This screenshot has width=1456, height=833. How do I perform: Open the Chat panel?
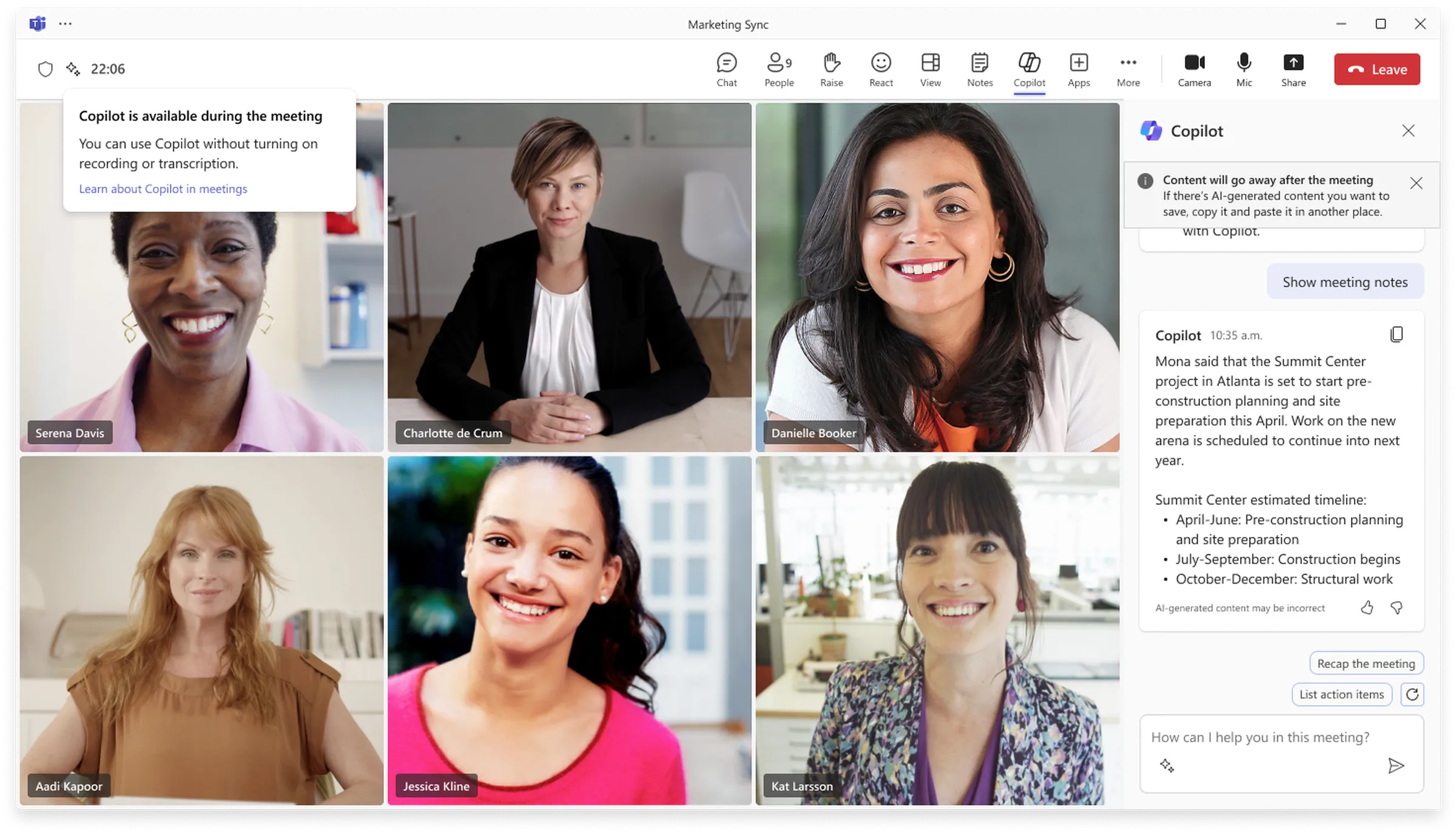point(726,70)
